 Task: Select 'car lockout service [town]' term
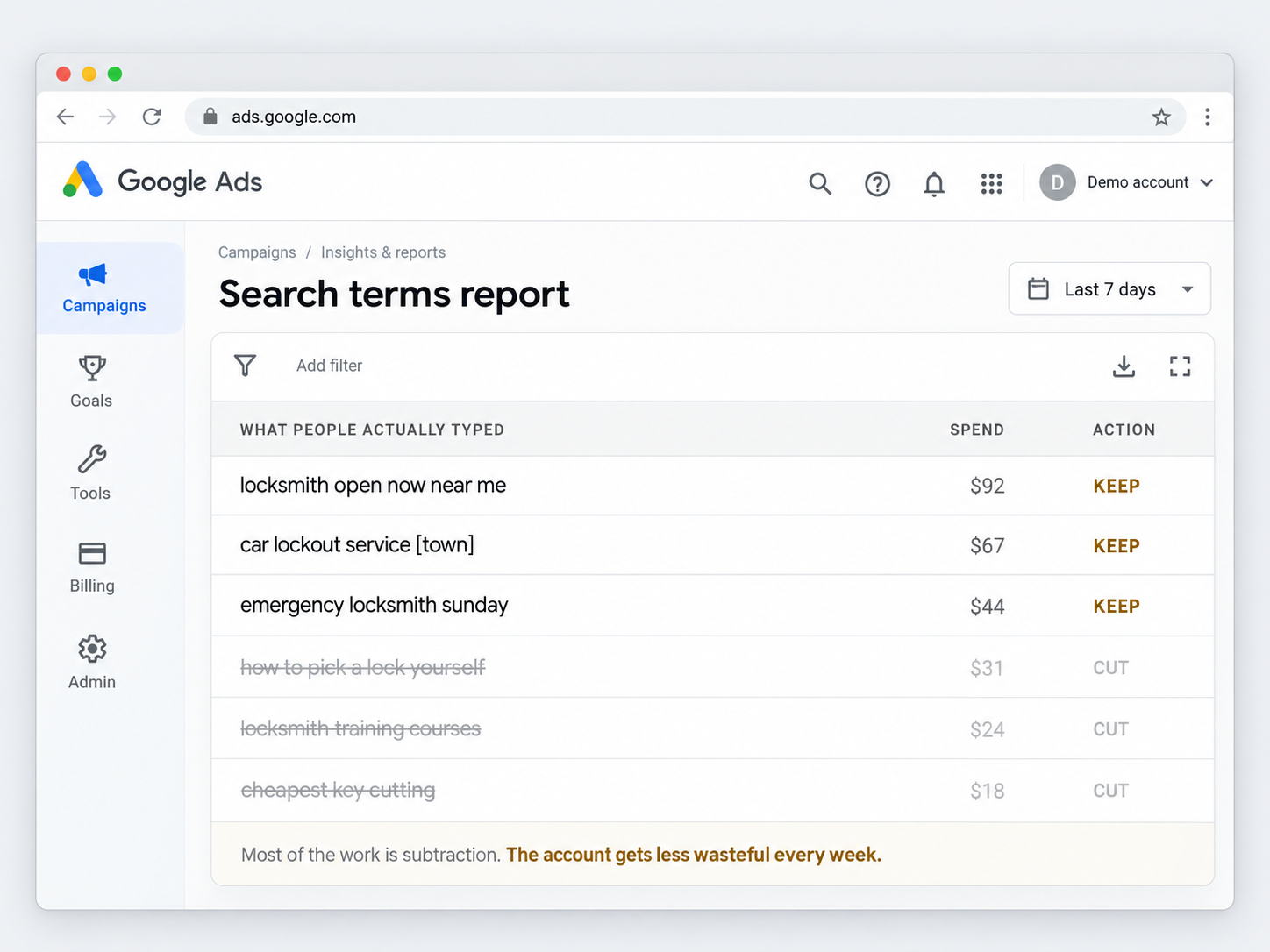click(x=357, y=545)
